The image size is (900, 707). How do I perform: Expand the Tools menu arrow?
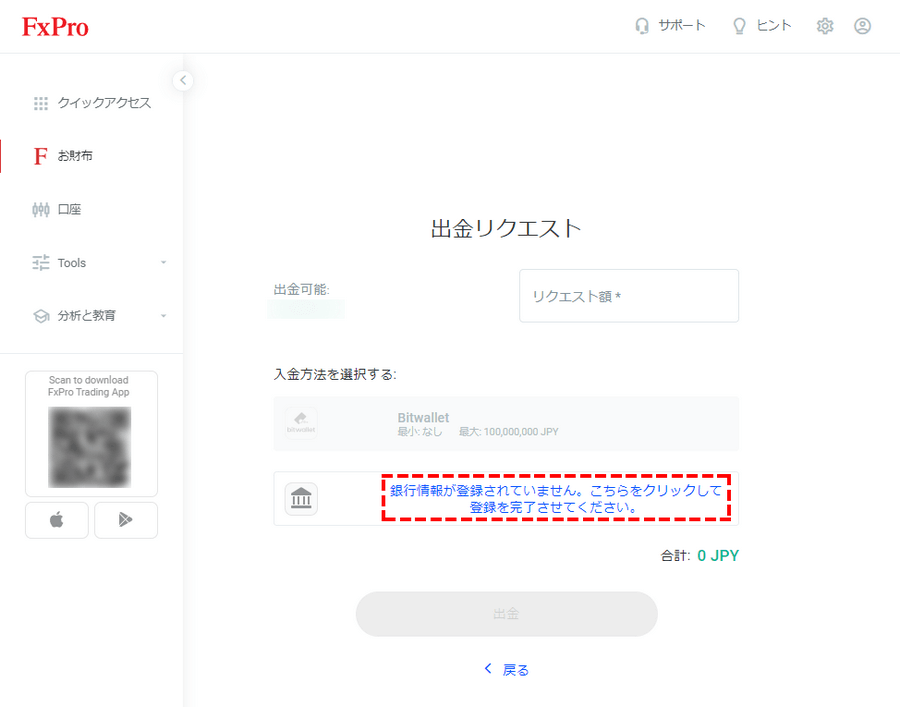click(x=163, y=263)
